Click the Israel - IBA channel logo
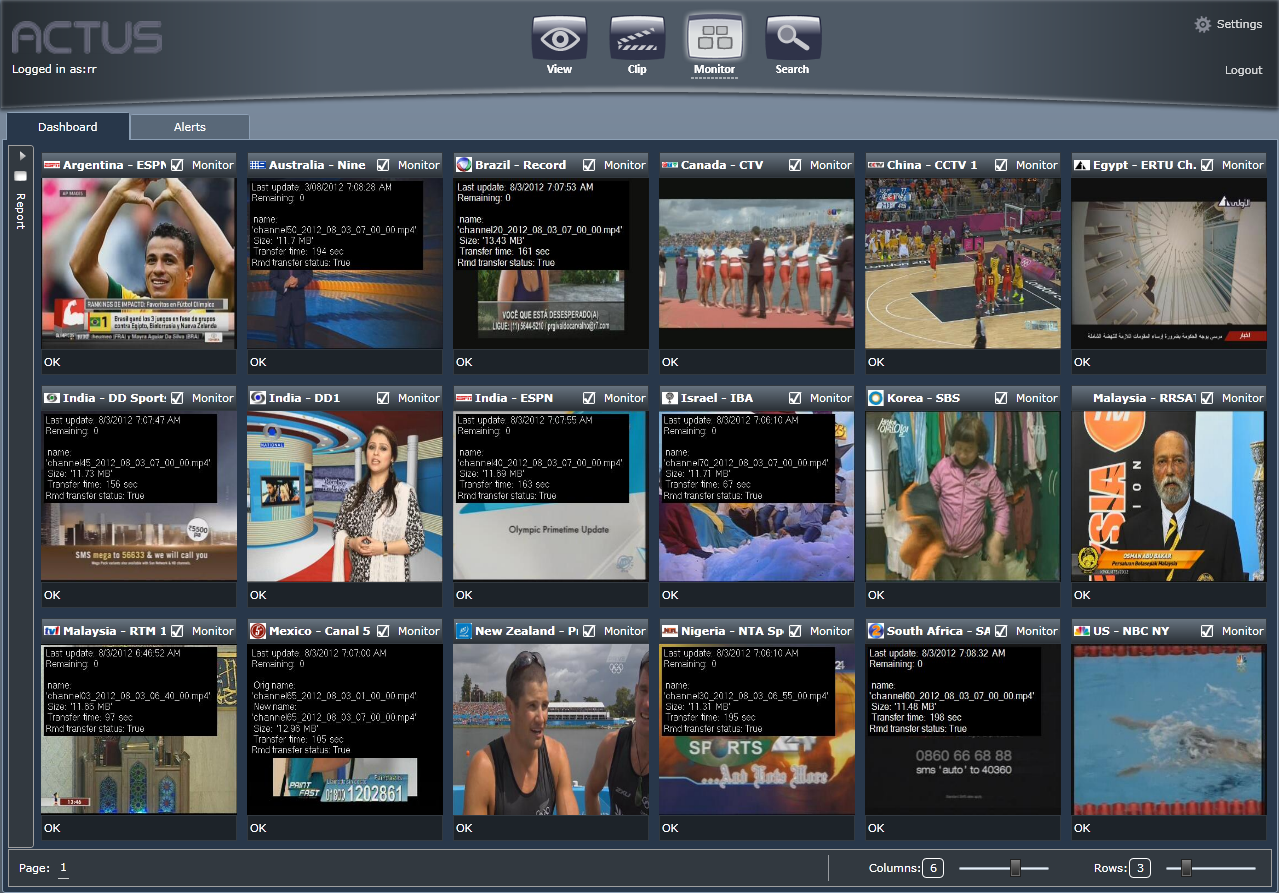The width and height of the screenshot is (1279, 893). click(670, 398)
